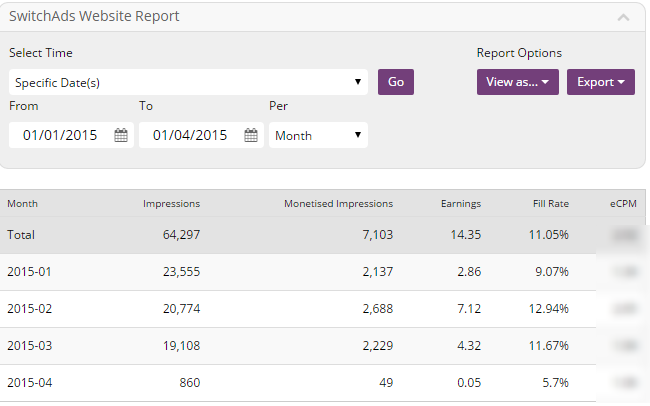Click monetised impressions value 2,229
The height and width of the screenshot is (406, 650).
tap(378, 345)
